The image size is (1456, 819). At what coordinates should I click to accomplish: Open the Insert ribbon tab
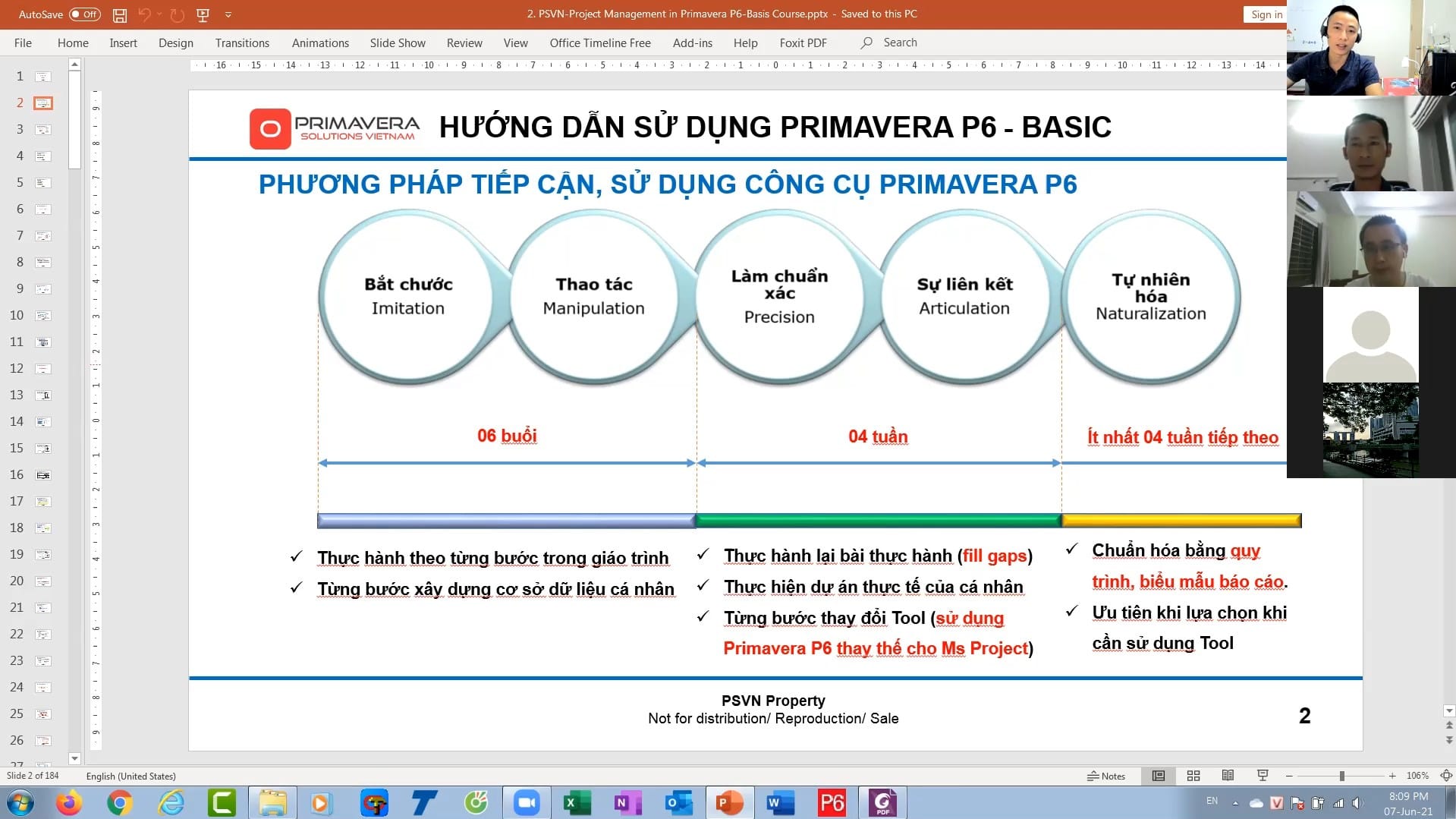tap(123, 43)
